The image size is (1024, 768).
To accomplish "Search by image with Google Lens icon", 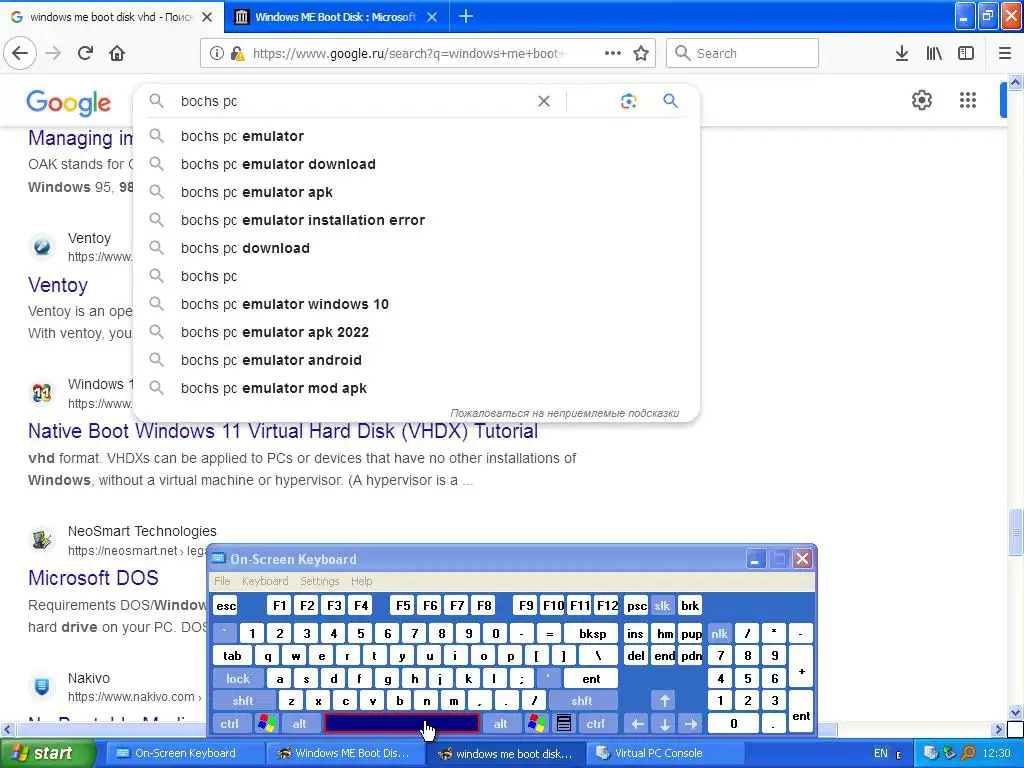I will point(628,101).
